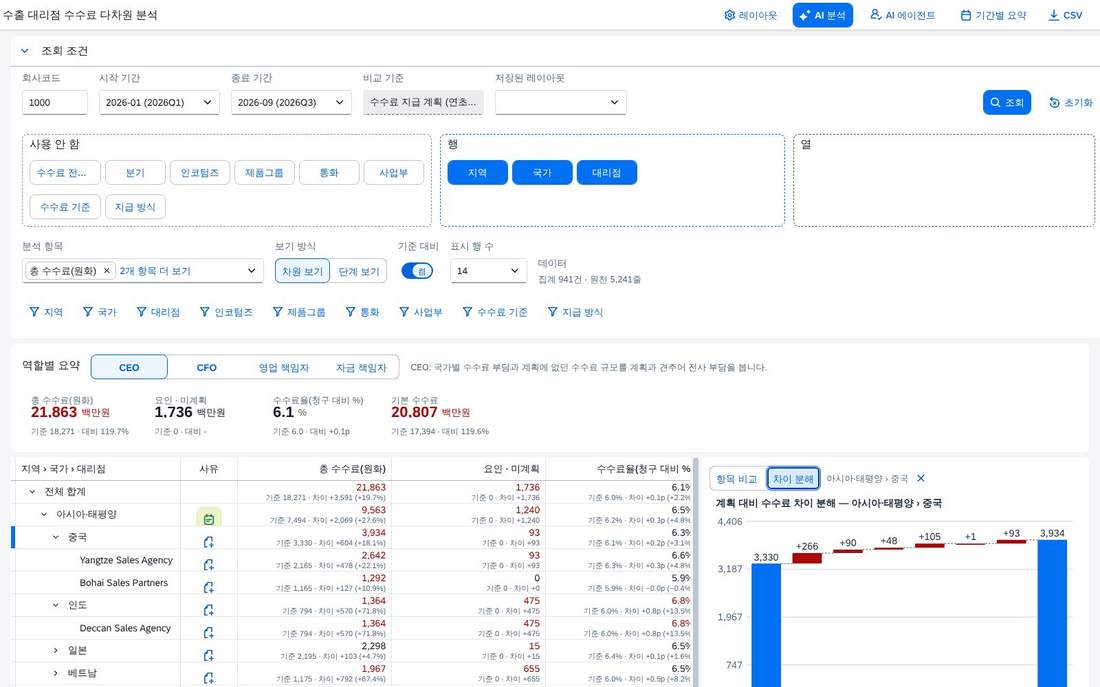
Task: Select the 자금 책임자 role tab
Action: 361,367
